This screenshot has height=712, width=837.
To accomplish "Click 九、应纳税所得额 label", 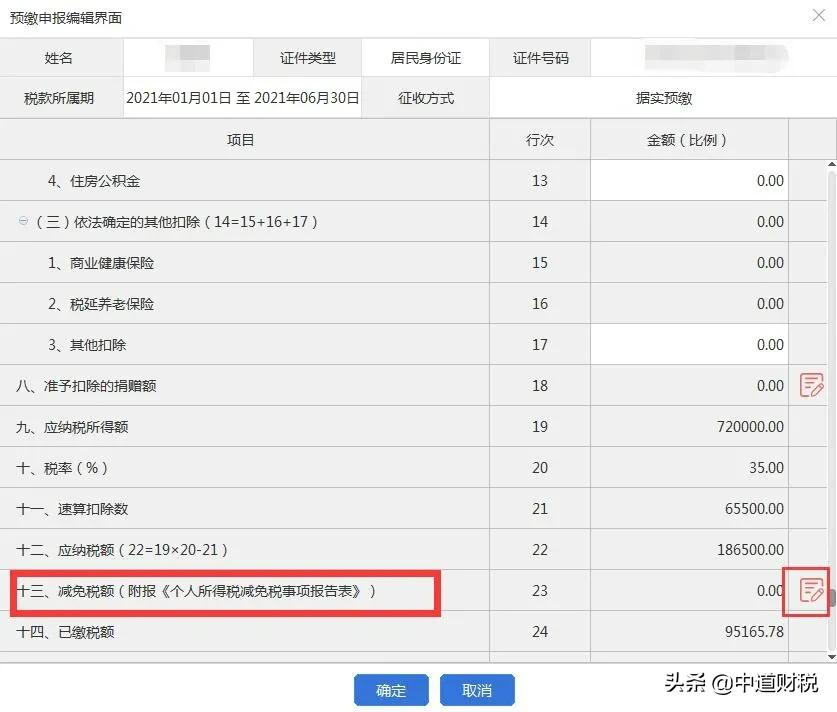I will [72, 426].
